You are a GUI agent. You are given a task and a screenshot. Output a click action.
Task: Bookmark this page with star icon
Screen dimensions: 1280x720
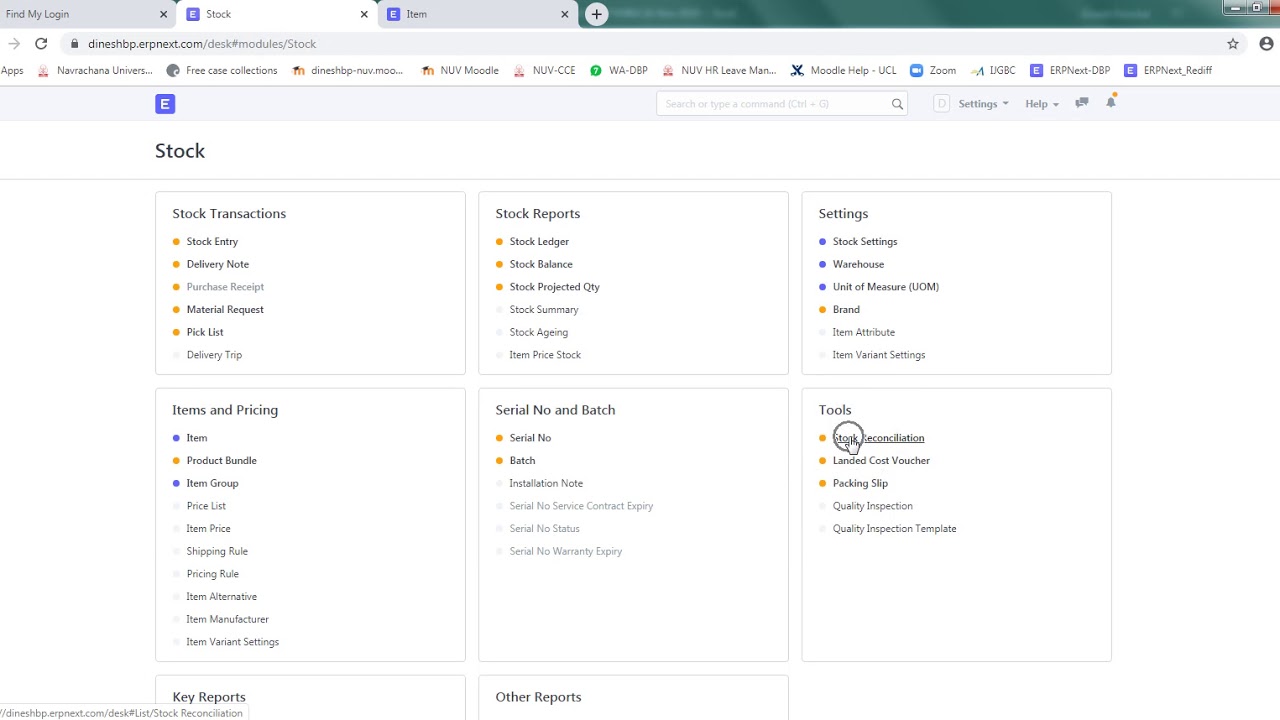point(1233,44)
